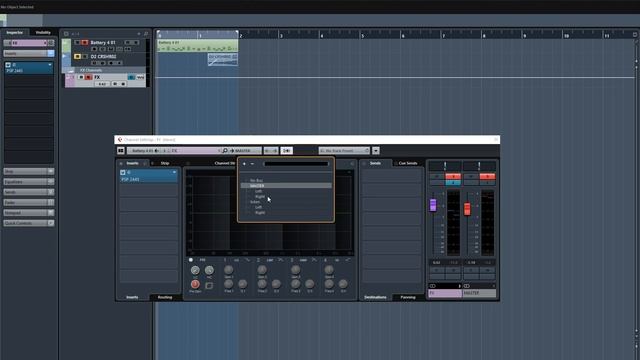Expand Quick Controls section in Inspector

click(29, 223)
